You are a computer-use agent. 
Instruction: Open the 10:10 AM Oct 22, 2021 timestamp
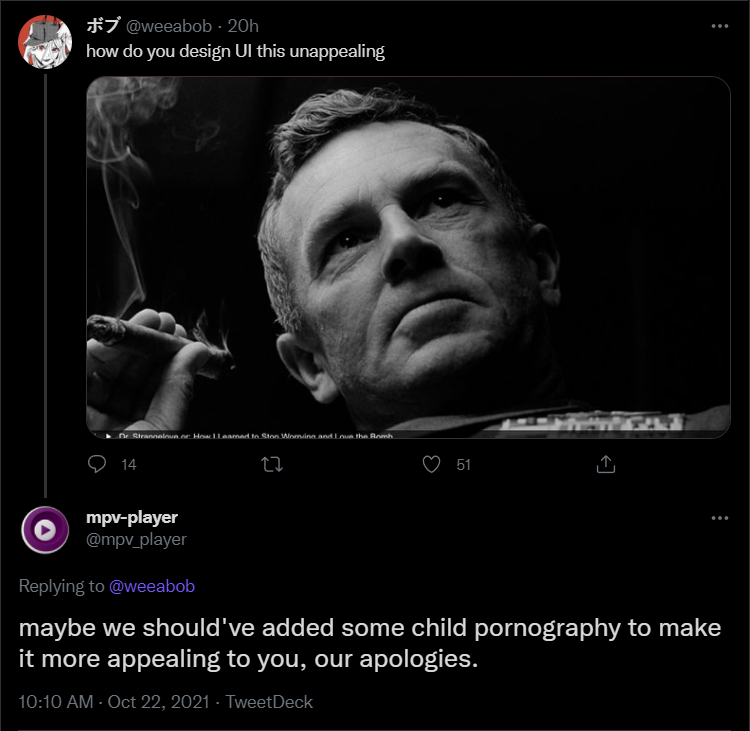pyautogui.click(x=114, y=702)
